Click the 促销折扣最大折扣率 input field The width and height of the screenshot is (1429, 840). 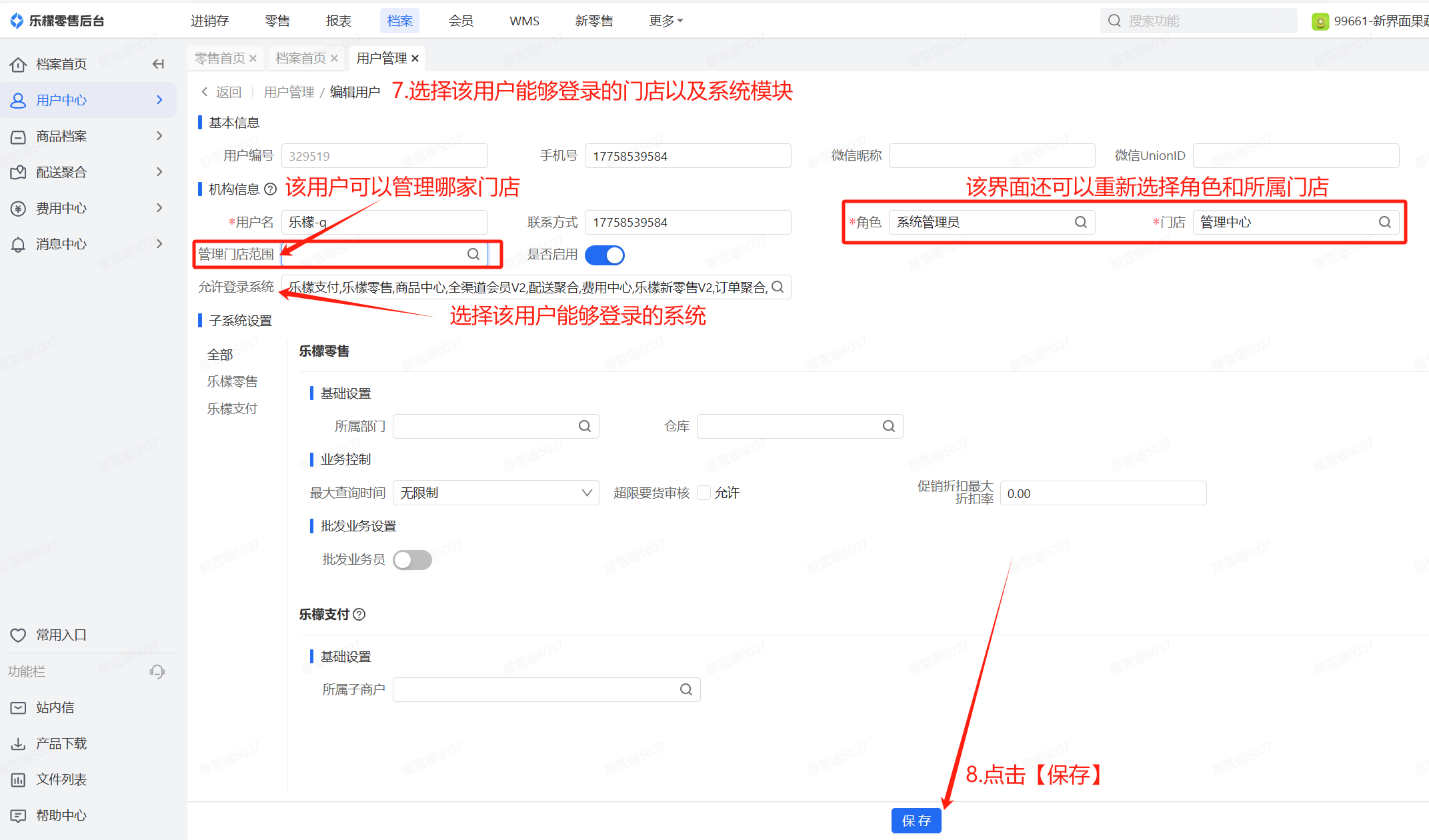point(1103,493)
